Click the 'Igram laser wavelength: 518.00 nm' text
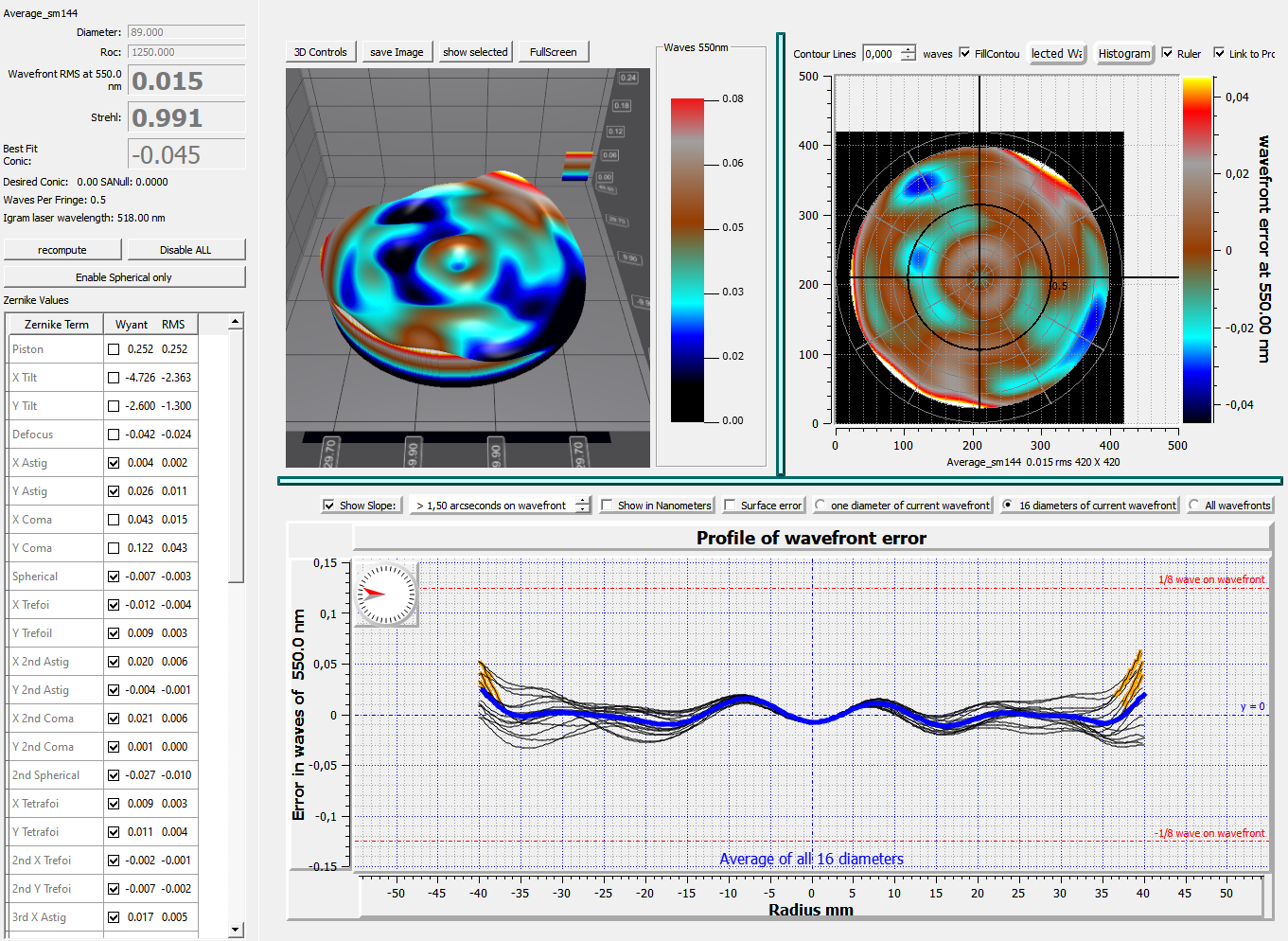 pos(84,218)
